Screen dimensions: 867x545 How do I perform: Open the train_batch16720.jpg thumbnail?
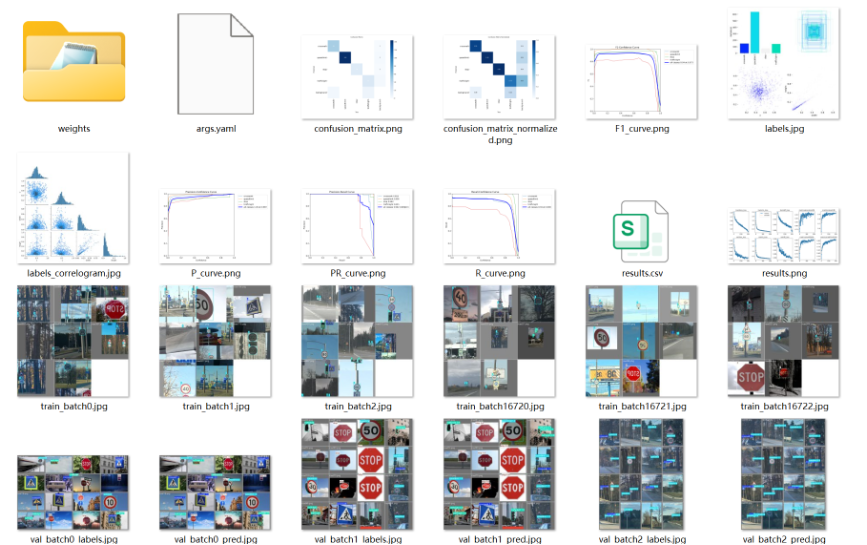[x=499, y=341]
